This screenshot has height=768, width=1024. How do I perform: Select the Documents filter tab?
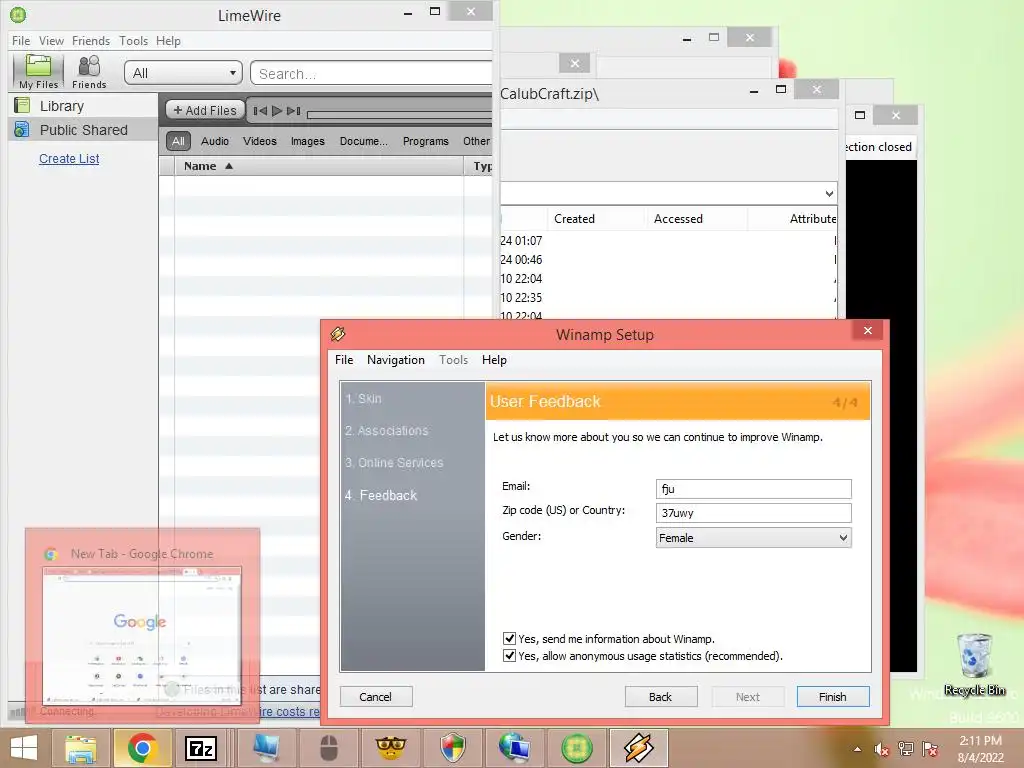[363, 141]
